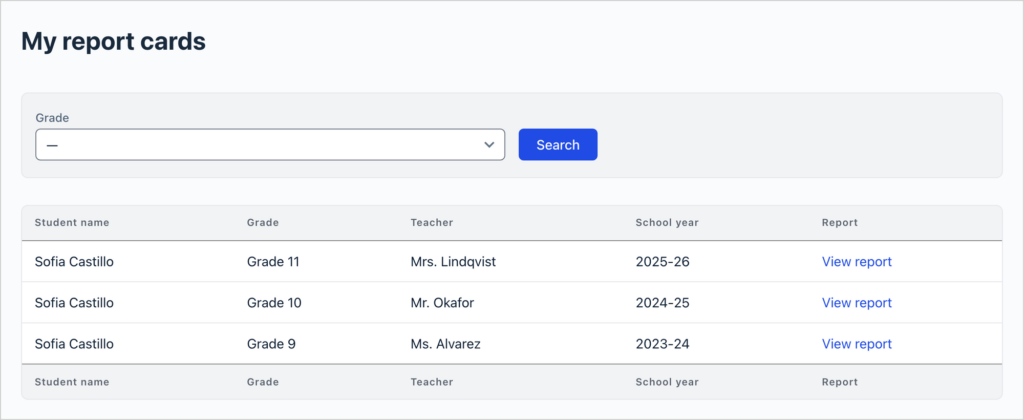Image resolution: width=1024 pixels, height=420 pixels.
Task: Click Sofia Castillo in the 2023-24 row
Action: click(74, 344)
